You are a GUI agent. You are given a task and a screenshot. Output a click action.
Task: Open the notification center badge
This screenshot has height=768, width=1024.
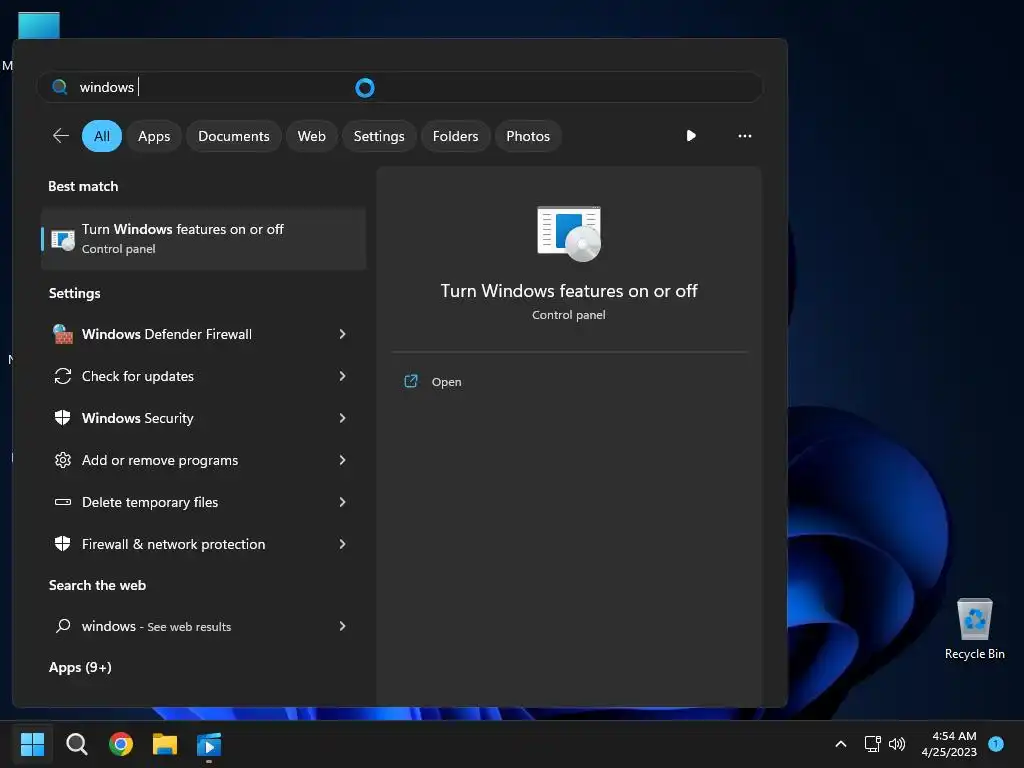tap(996, 744)
